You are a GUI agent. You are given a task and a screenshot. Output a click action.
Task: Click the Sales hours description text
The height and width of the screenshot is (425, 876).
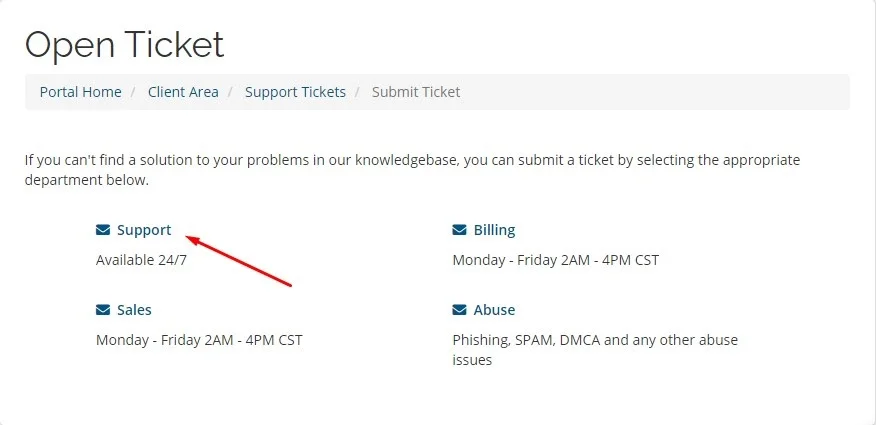click(199, 340)
